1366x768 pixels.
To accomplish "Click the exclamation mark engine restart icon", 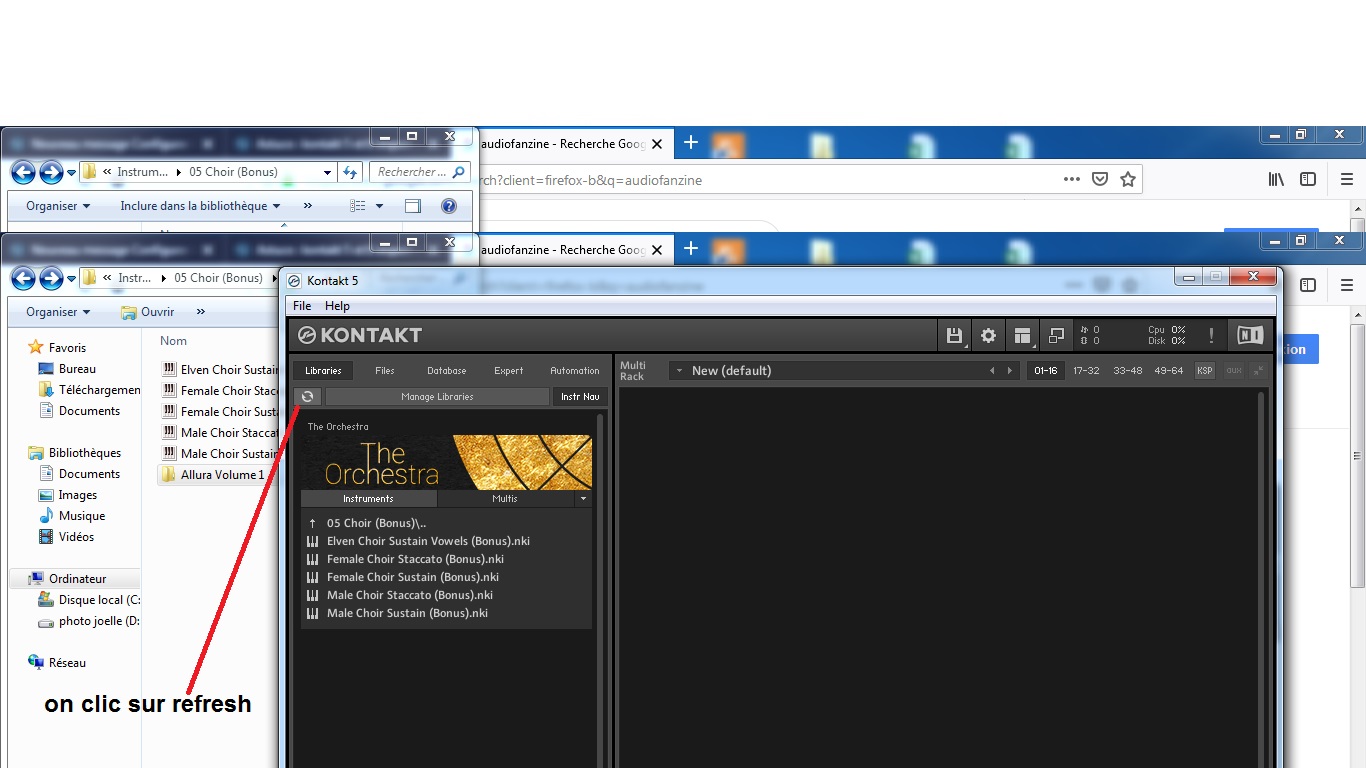I will (x=1211, y=336).
